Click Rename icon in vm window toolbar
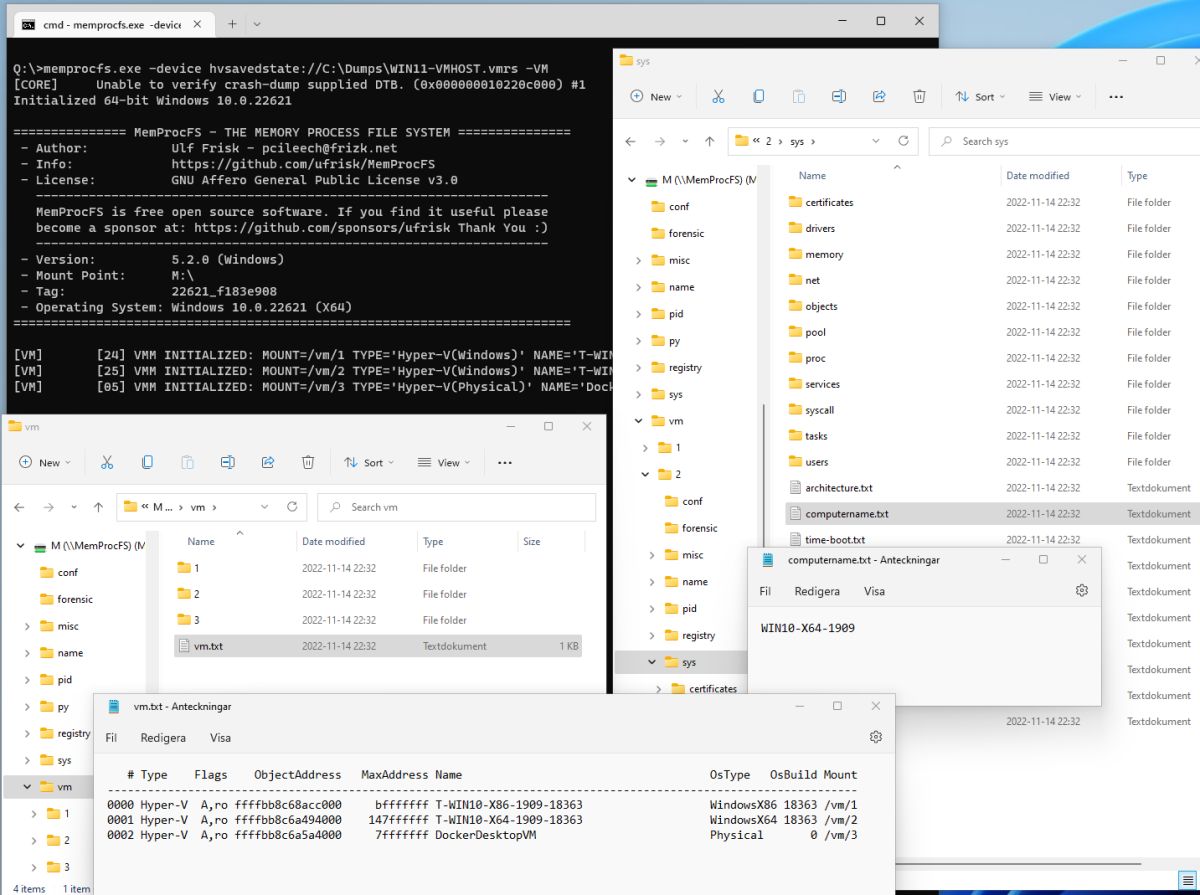This screenshot has height=895, width=1200. [x=228, y=462]
